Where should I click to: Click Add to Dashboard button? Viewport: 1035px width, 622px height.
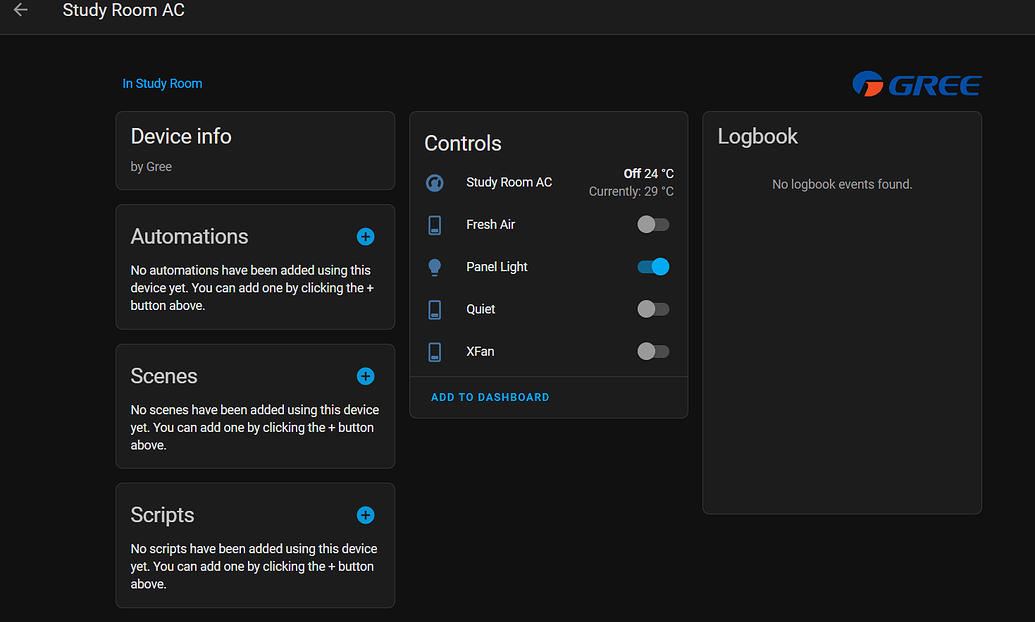(x=490, y=397)
